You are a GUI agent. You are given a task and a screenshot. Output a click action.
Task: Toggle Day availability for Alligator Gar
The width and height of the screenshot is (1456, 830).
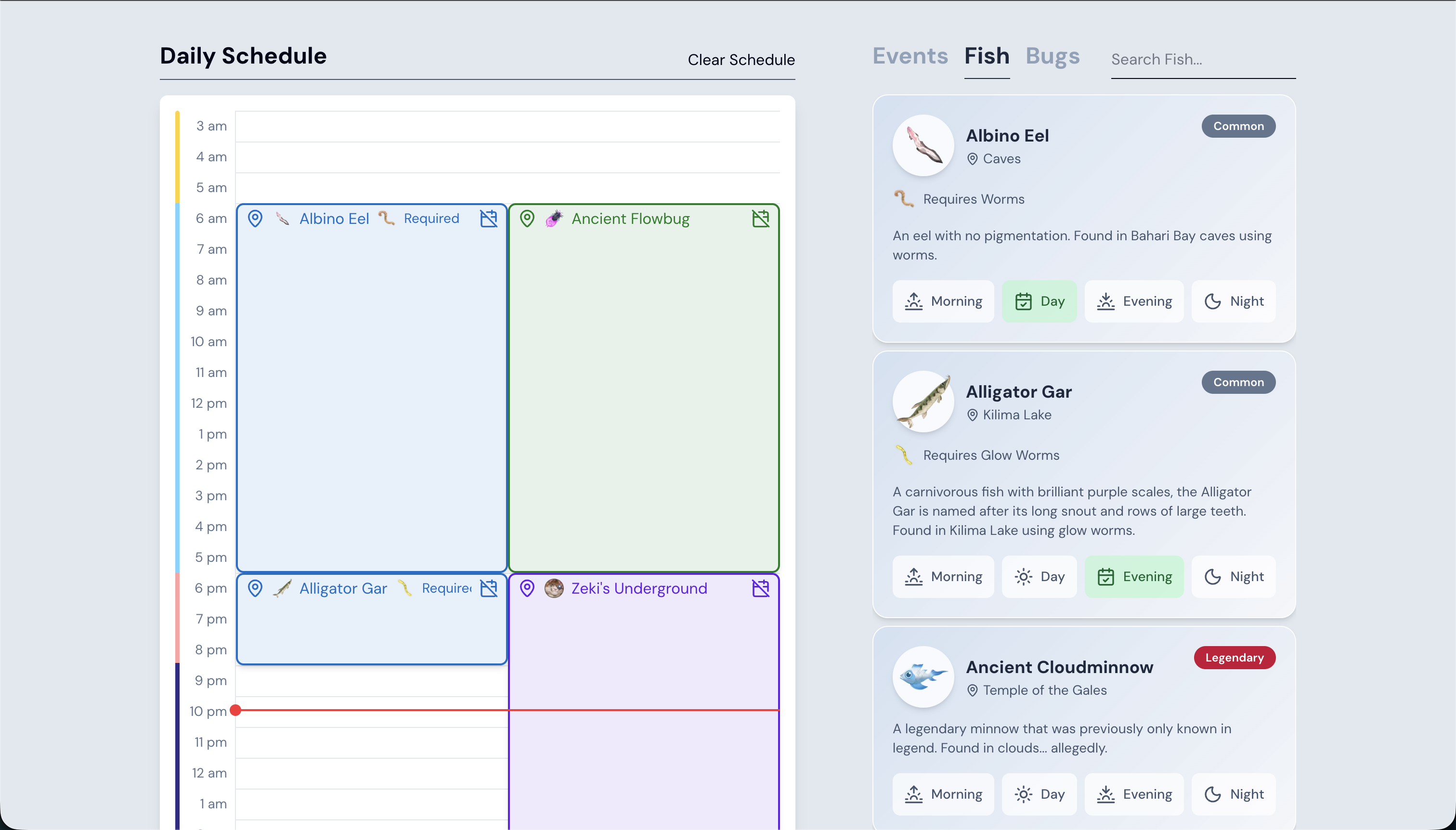coord(1039,576)
